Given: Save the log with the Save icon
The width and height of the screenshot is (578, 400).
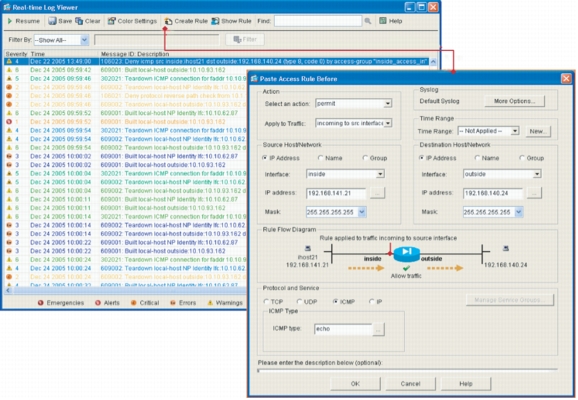Looking at the screenshot, I should point(53,21).
